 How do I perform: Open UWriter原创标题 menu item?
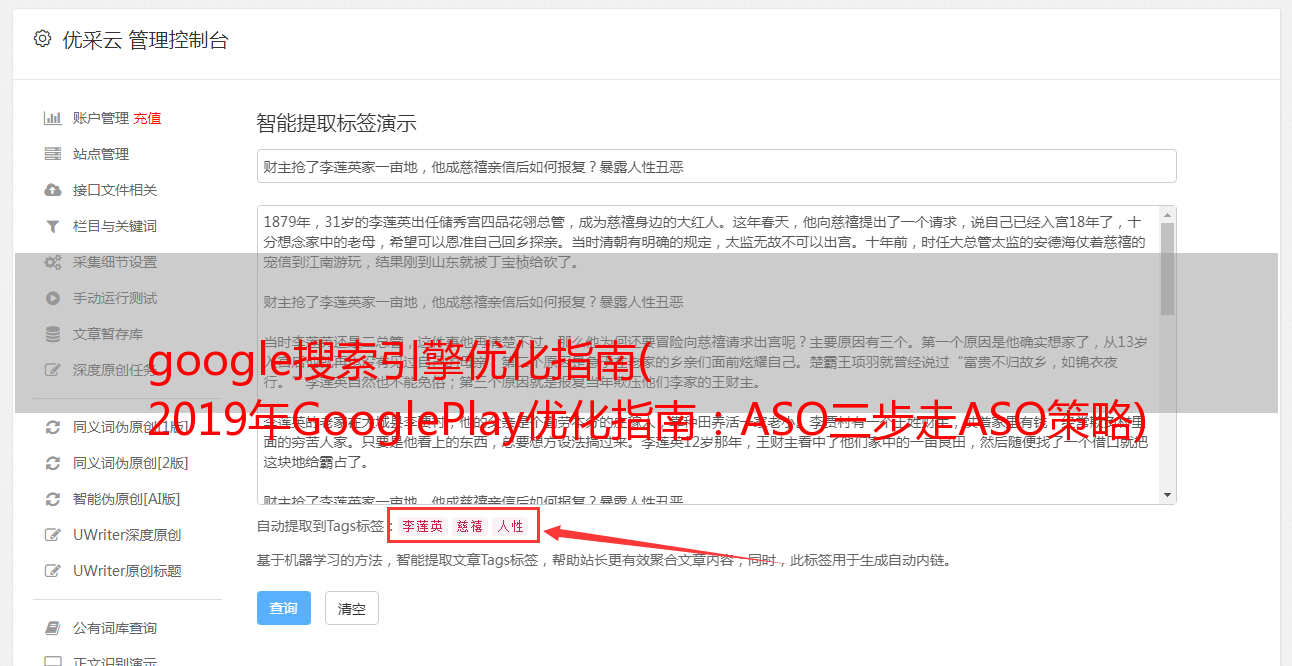coord(127,571)
